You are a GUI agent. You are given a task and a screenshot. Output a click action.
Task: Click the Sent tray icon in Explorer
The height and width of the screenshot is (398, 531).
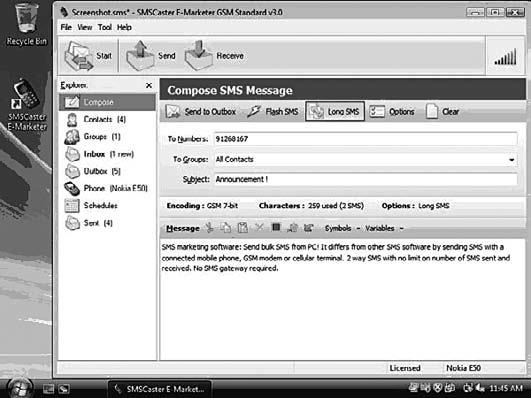click(x=72, y=223)
